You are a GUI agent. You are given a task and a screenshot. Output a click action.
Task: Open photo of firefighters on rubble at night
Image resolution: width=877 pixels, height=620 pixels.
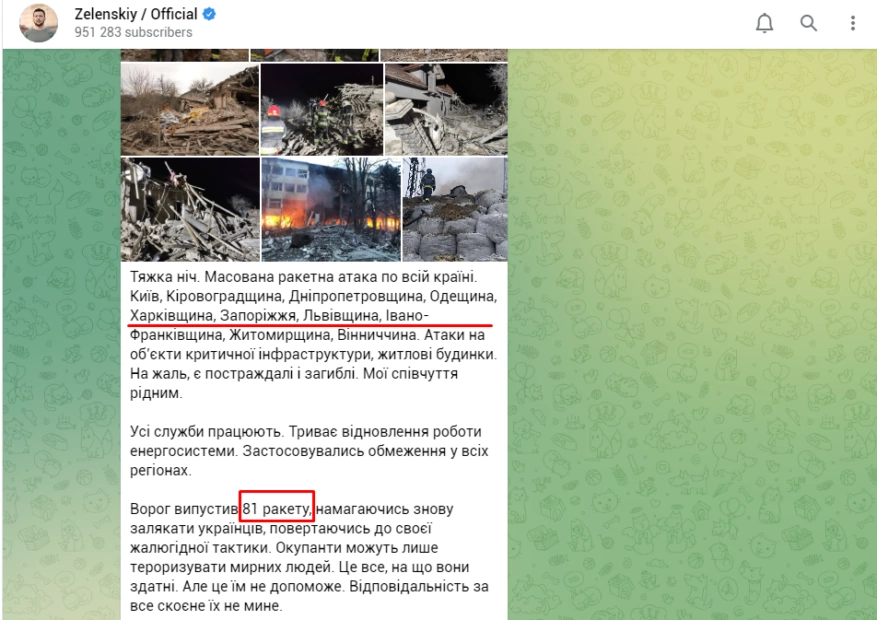[x=322, y=110]
